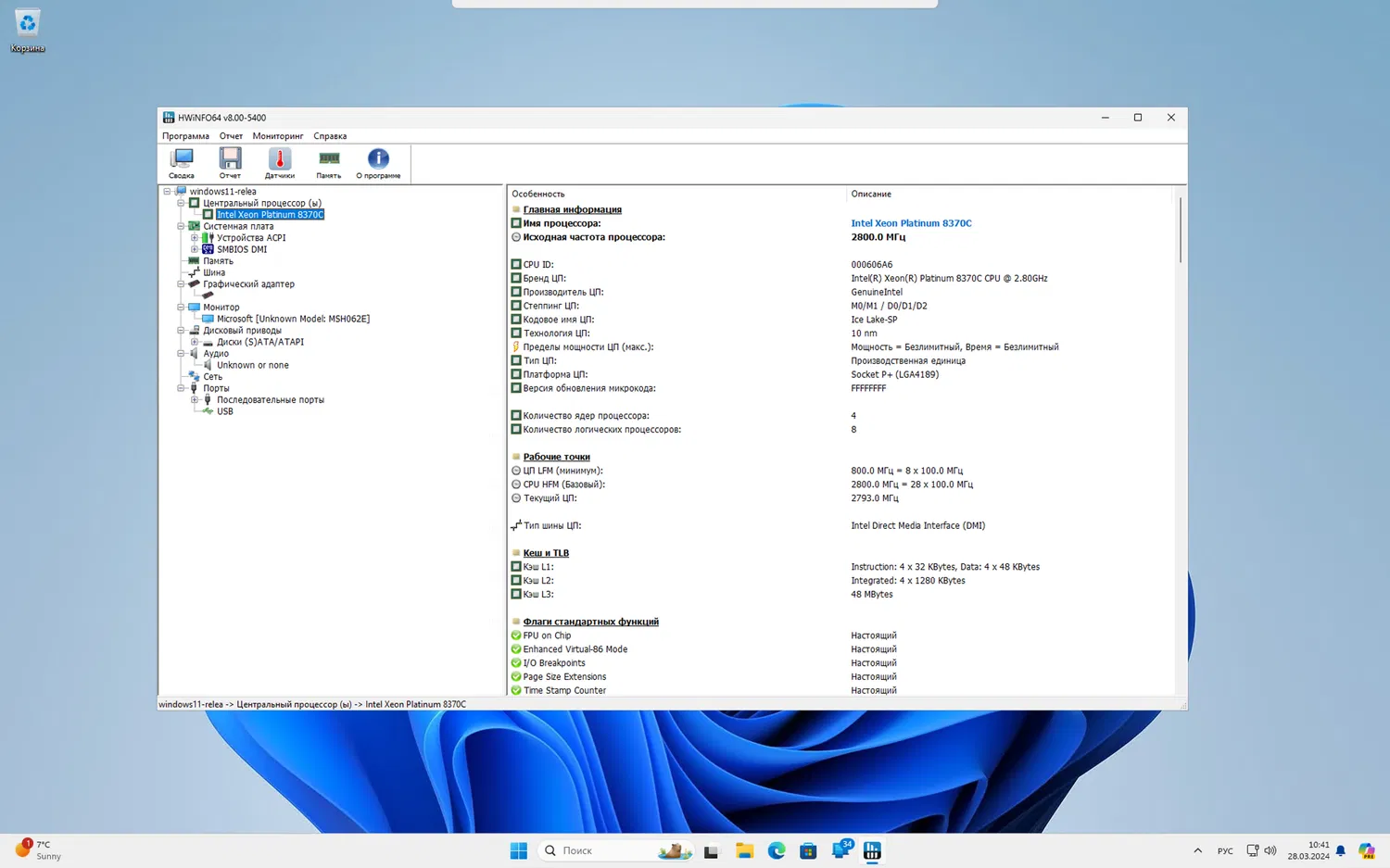Image resolution: width=1390 pixels, height=868 pixels.
Task: Expand the SMBIOS DMI tree node
Action: click(x=195, y=249)
